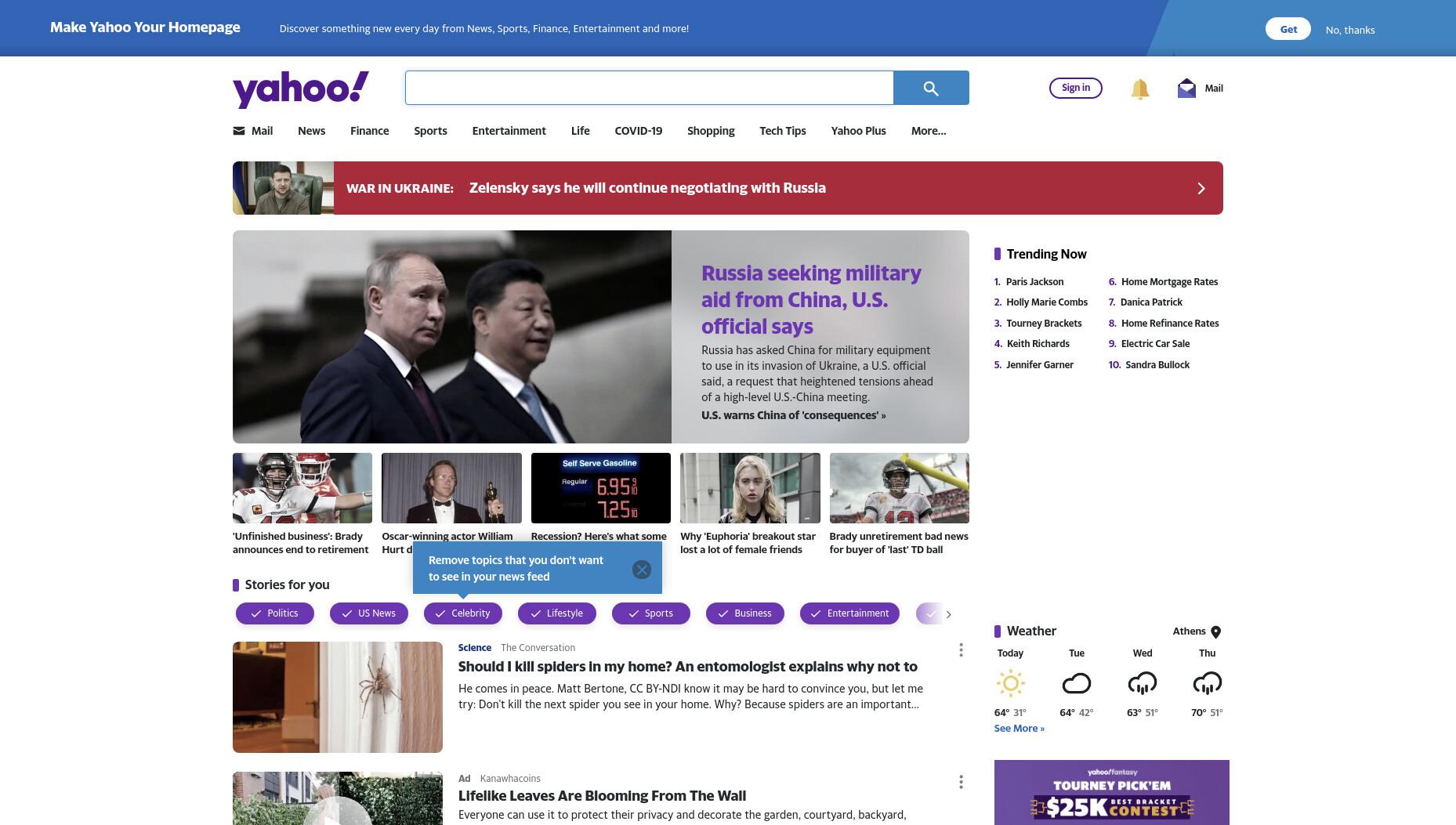Open the notifications bell
This screenshot has width=1456, height=825.
point(1139,89)
